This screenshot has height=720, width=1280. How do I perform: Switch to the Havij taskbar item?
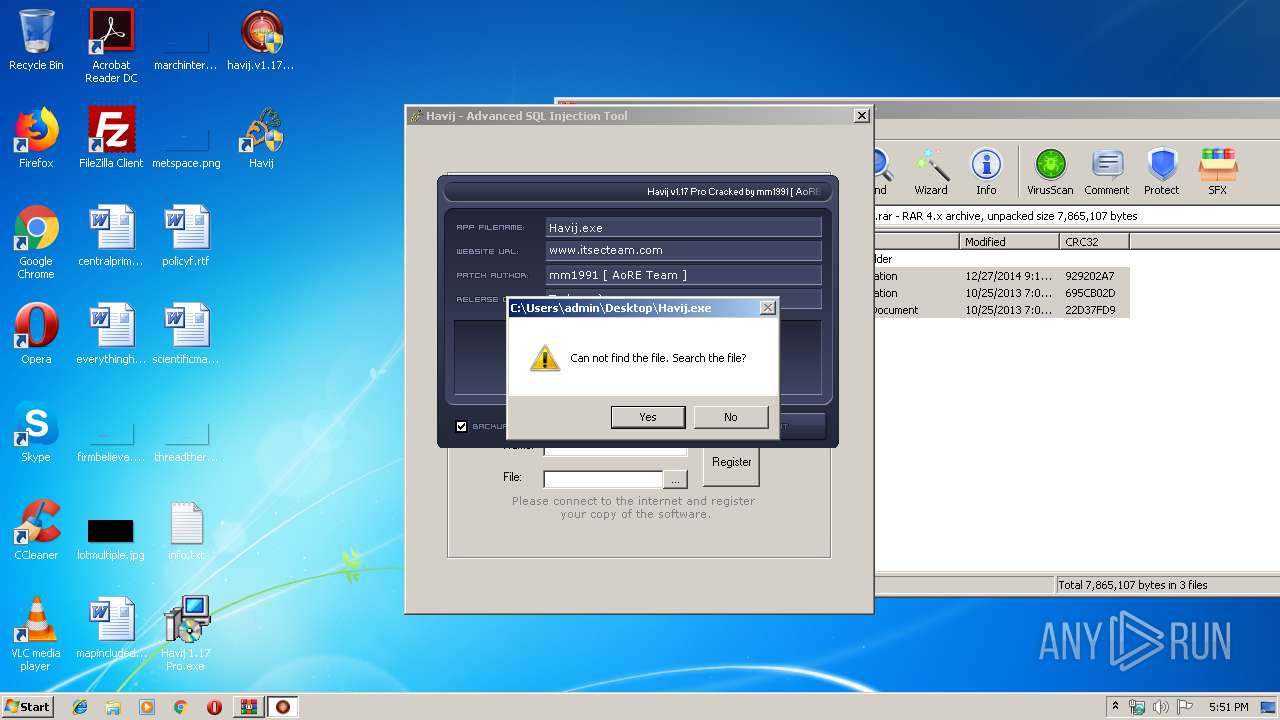pos(283,707)
